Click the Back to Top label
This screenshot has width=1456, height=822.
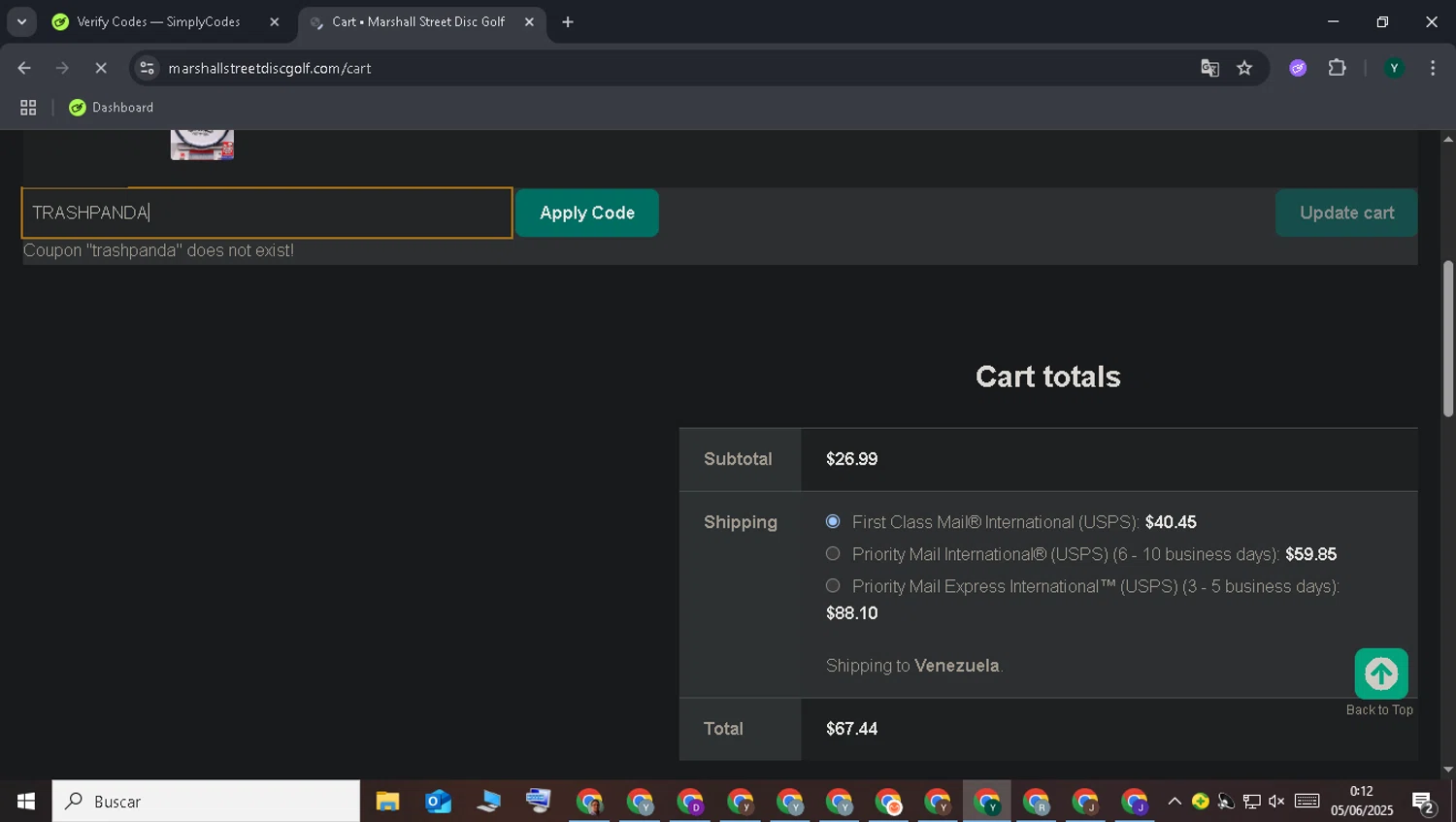[1379, 710]
